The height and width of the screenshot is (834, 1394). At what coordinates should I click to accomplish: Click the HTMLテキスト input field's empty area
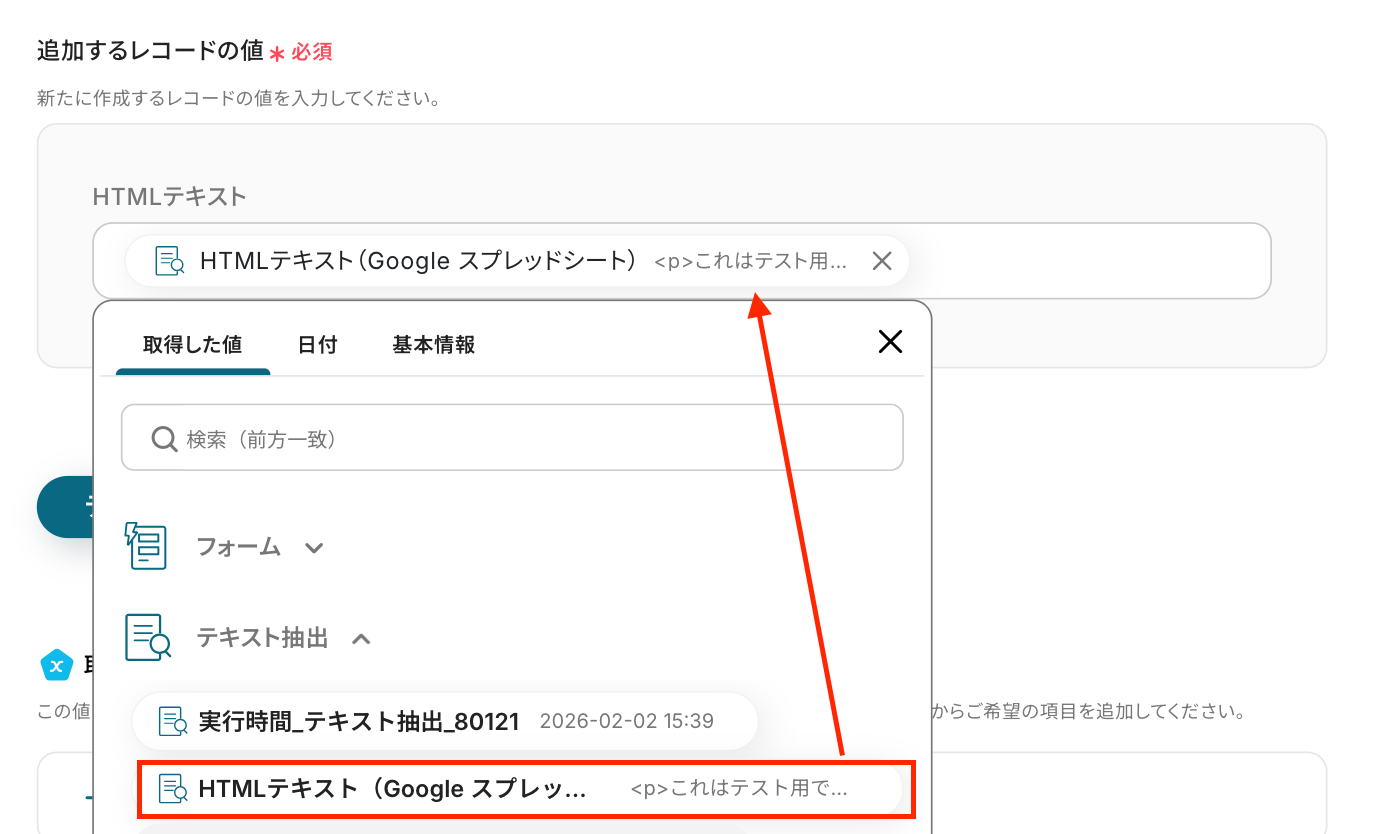[x=1088, y=261]
